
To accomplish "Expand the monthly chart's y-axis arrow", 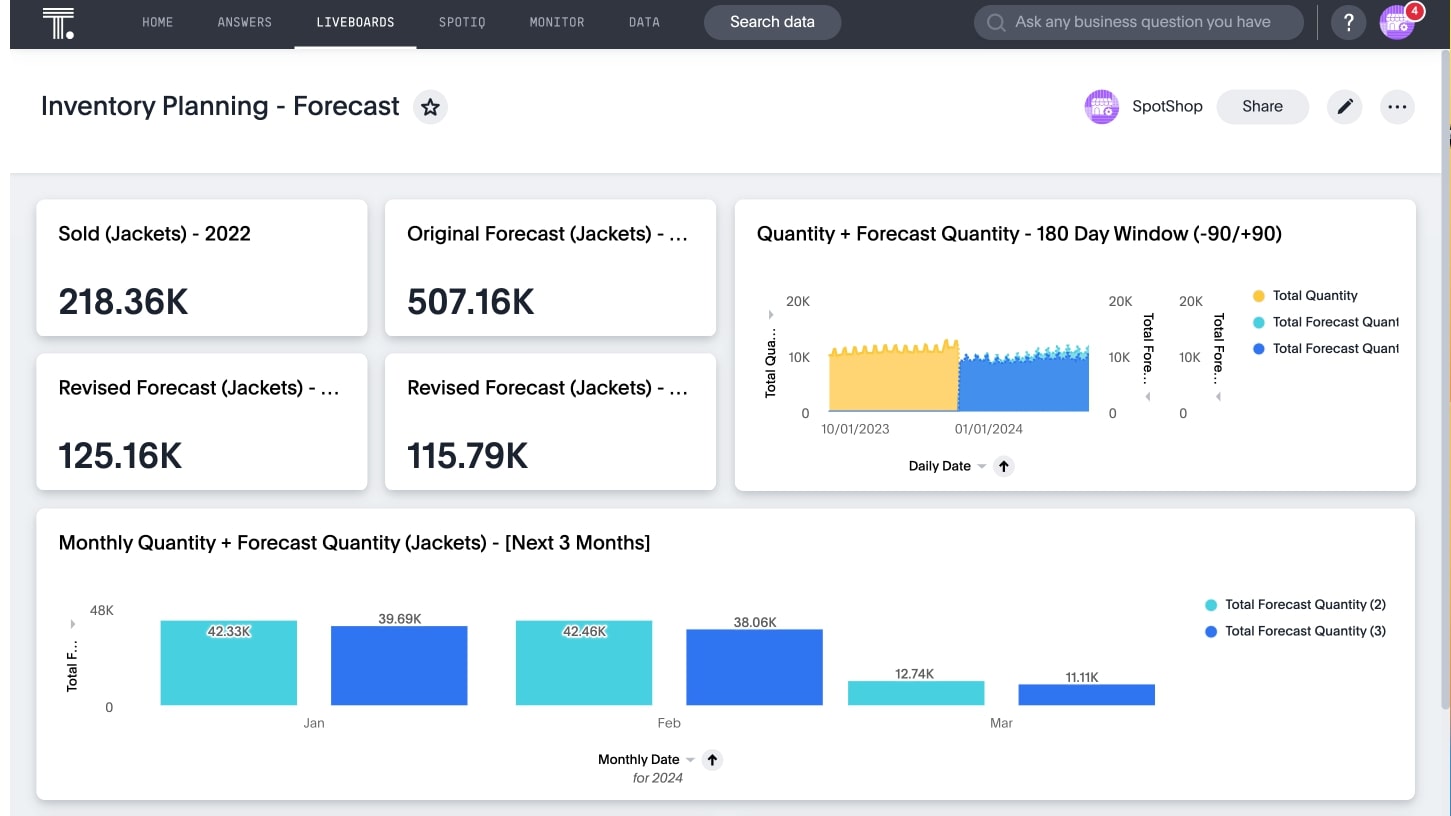I will (x=72, y=624).
